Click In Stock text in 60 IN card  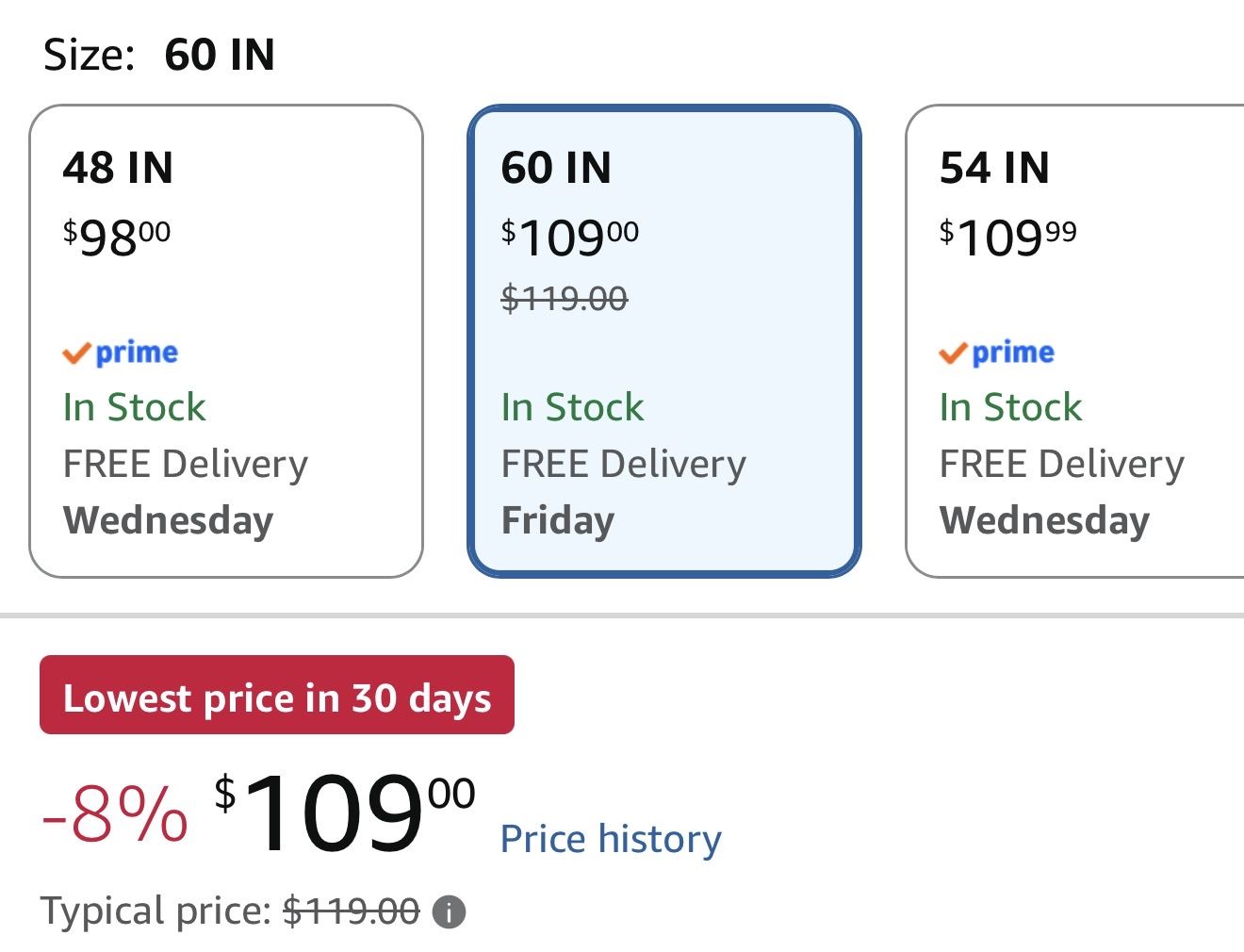pyautogui.click(x=572, y=407)
